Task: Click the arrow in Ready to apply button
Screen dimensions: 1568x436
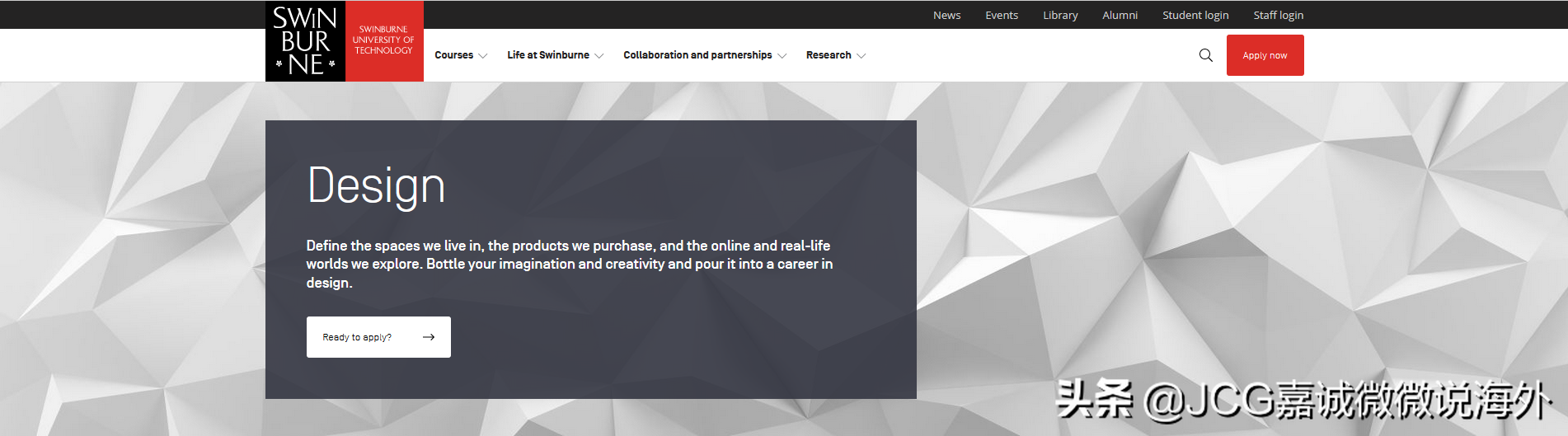Action: pos(429,337)
